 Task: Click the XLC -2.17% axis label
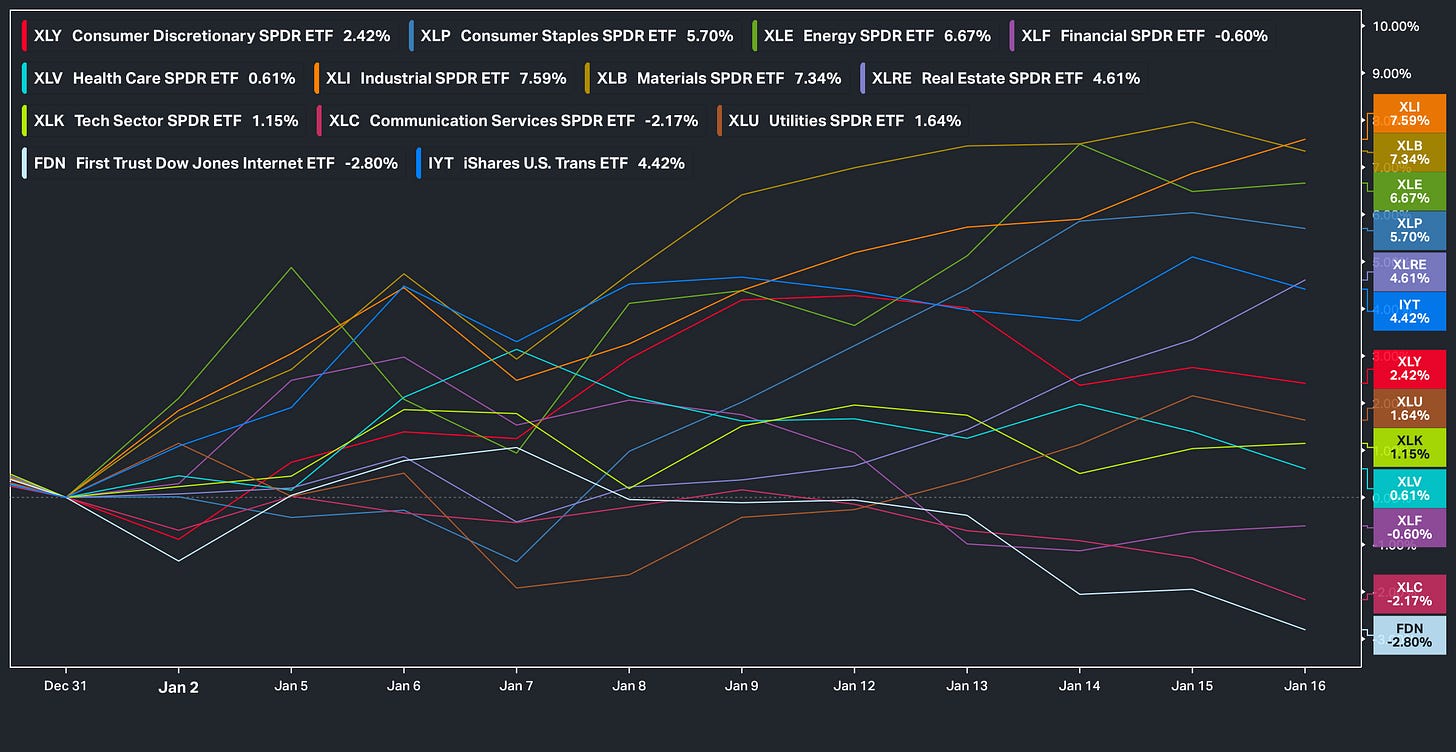tap(1409, 594)
